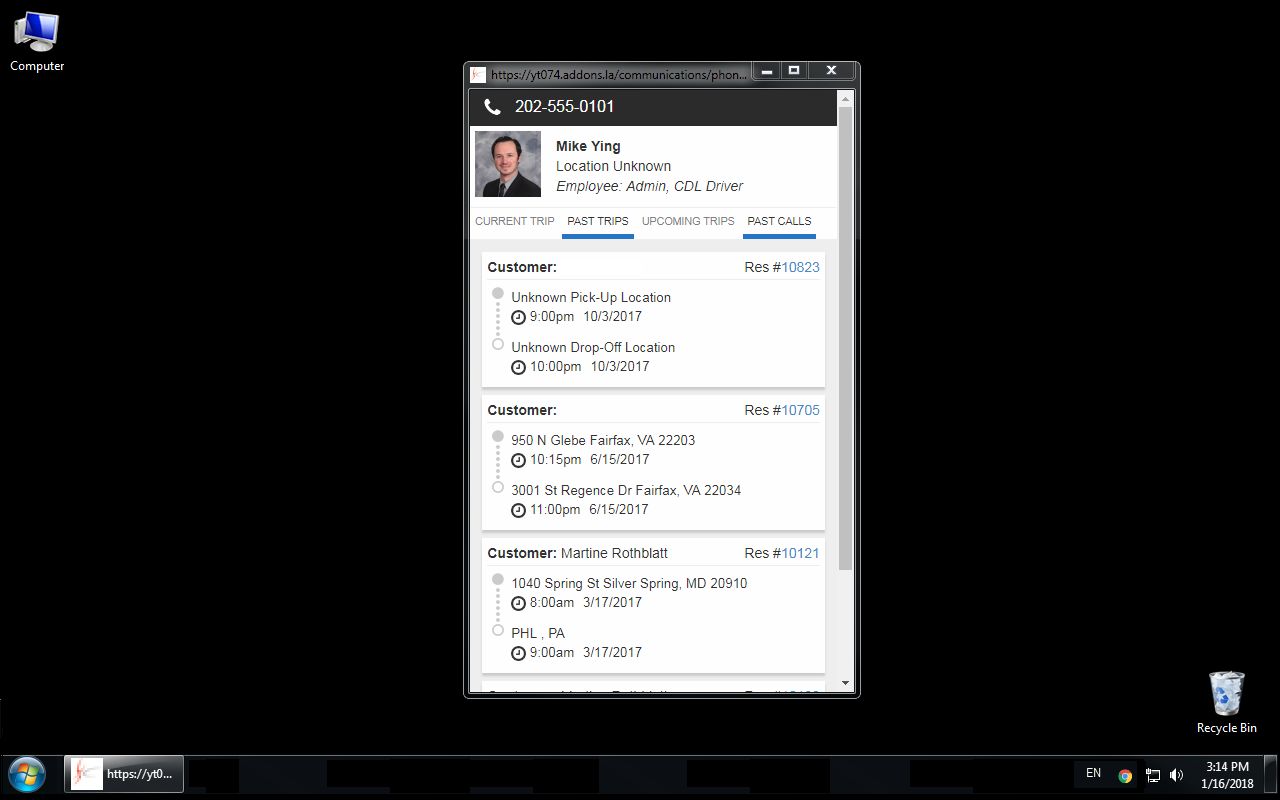
Task: Click the browser favicon in the title bar
Action: click(x=478, y=74)
